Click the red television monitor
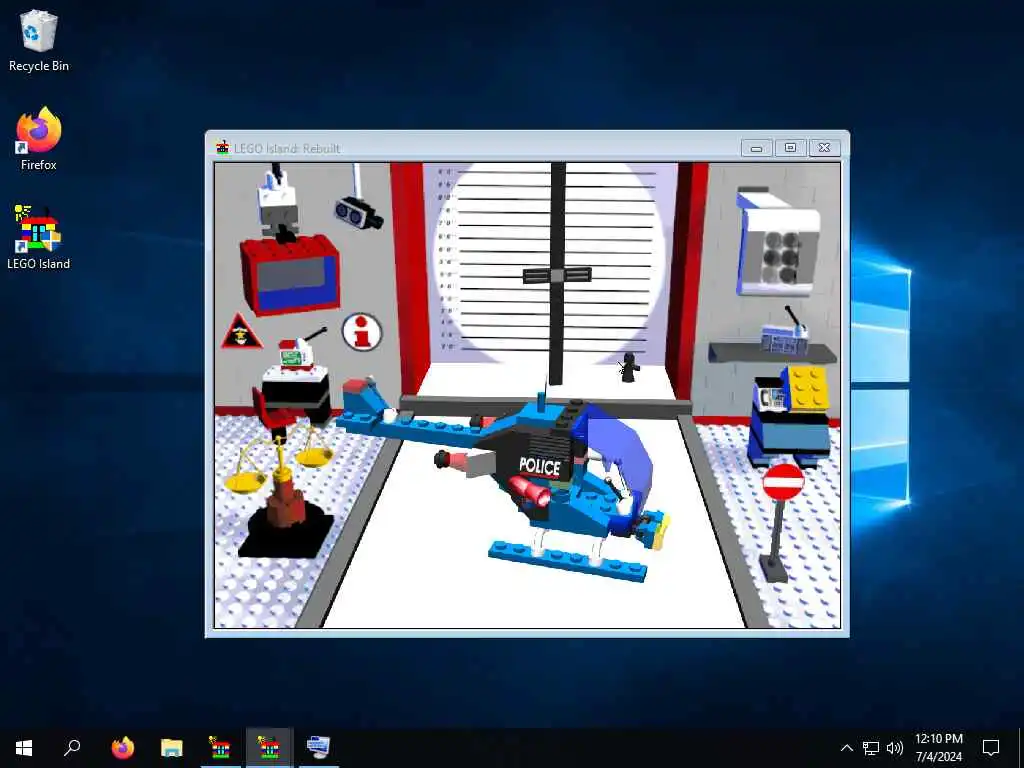This screenshot has height=768, width=1024. tap(290, 275)
